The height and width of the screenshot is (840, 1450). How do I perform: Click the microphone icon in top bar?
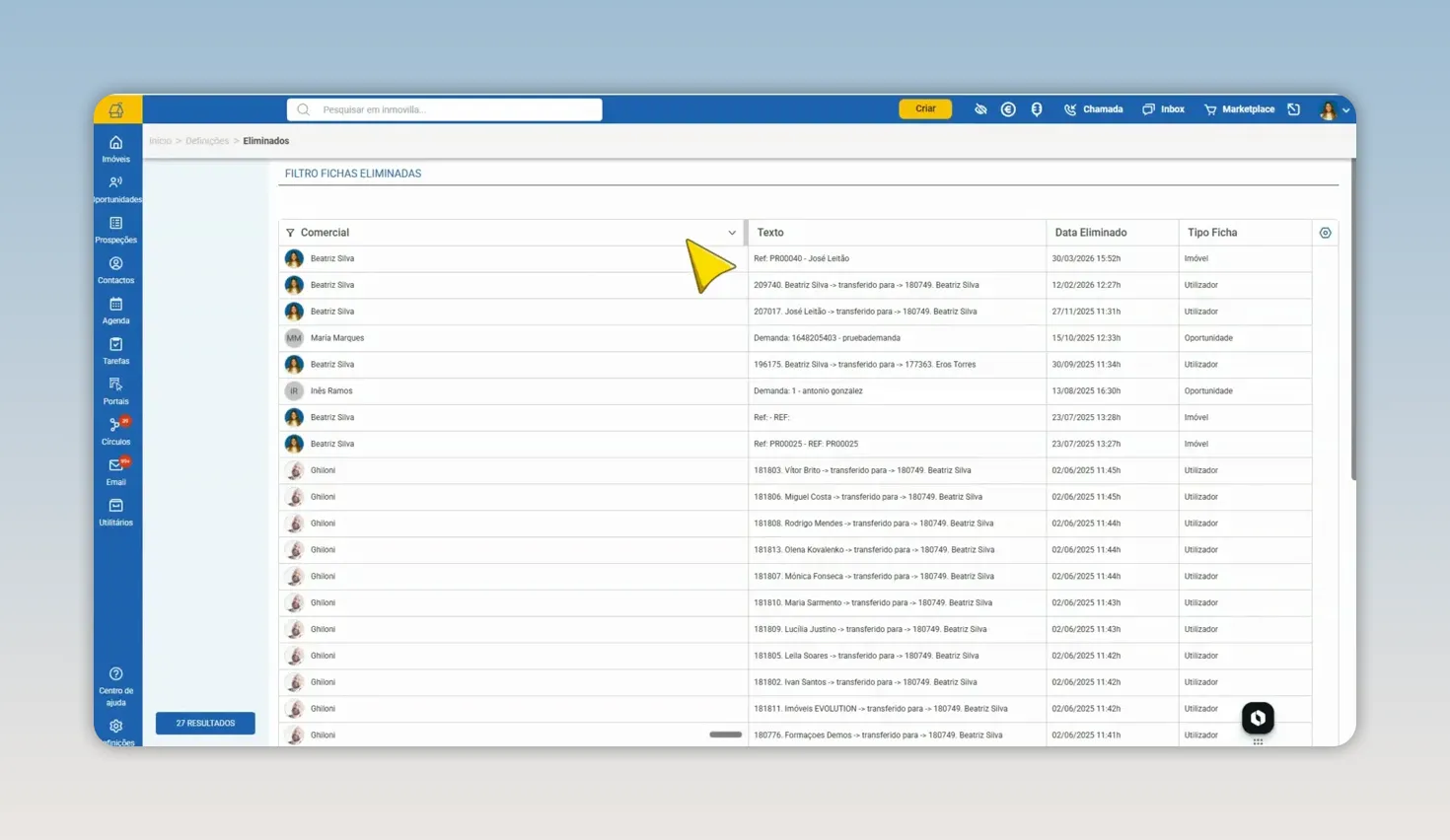(x=1037, y=109)
